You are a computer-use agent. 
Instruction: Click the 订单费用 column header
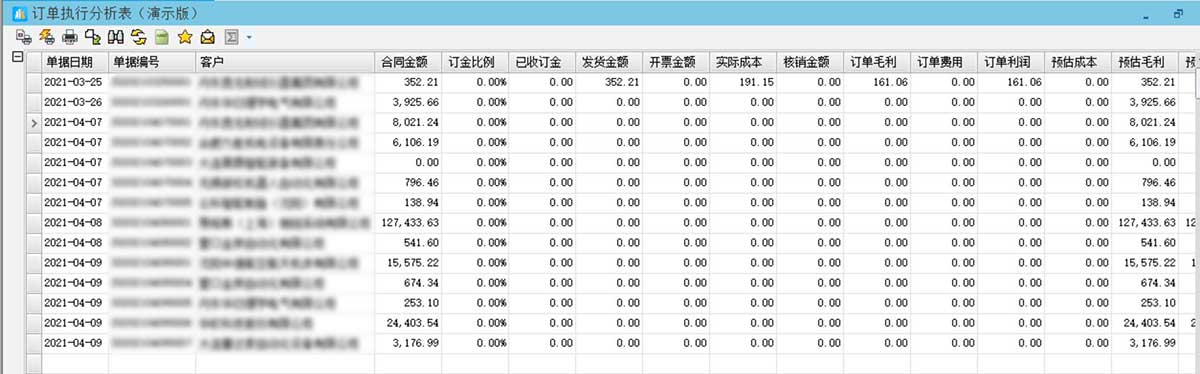coord(945,61)
